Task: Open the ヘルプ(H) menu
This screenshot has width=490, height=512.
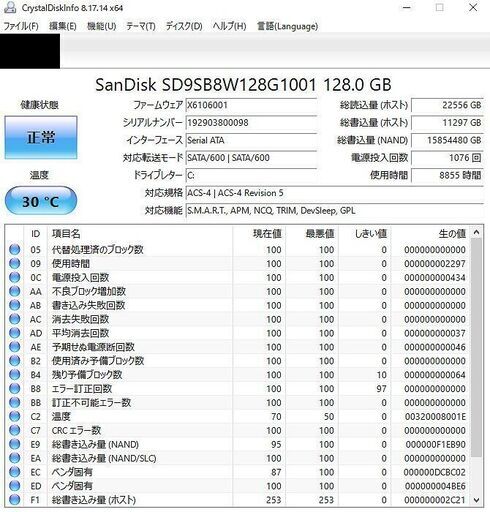Action: (x=229, y=26)
